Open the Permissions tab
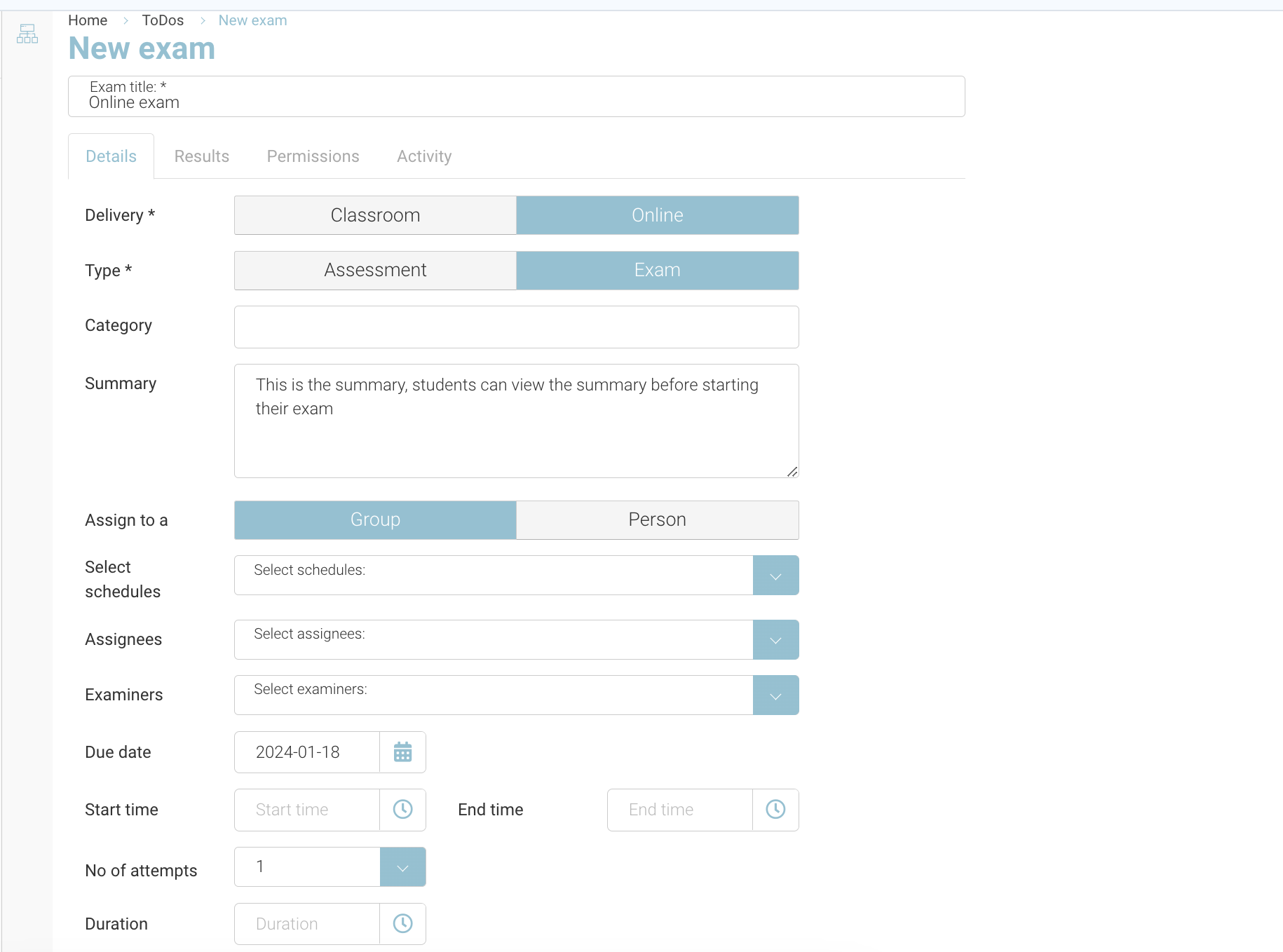 tap(313, 156)
